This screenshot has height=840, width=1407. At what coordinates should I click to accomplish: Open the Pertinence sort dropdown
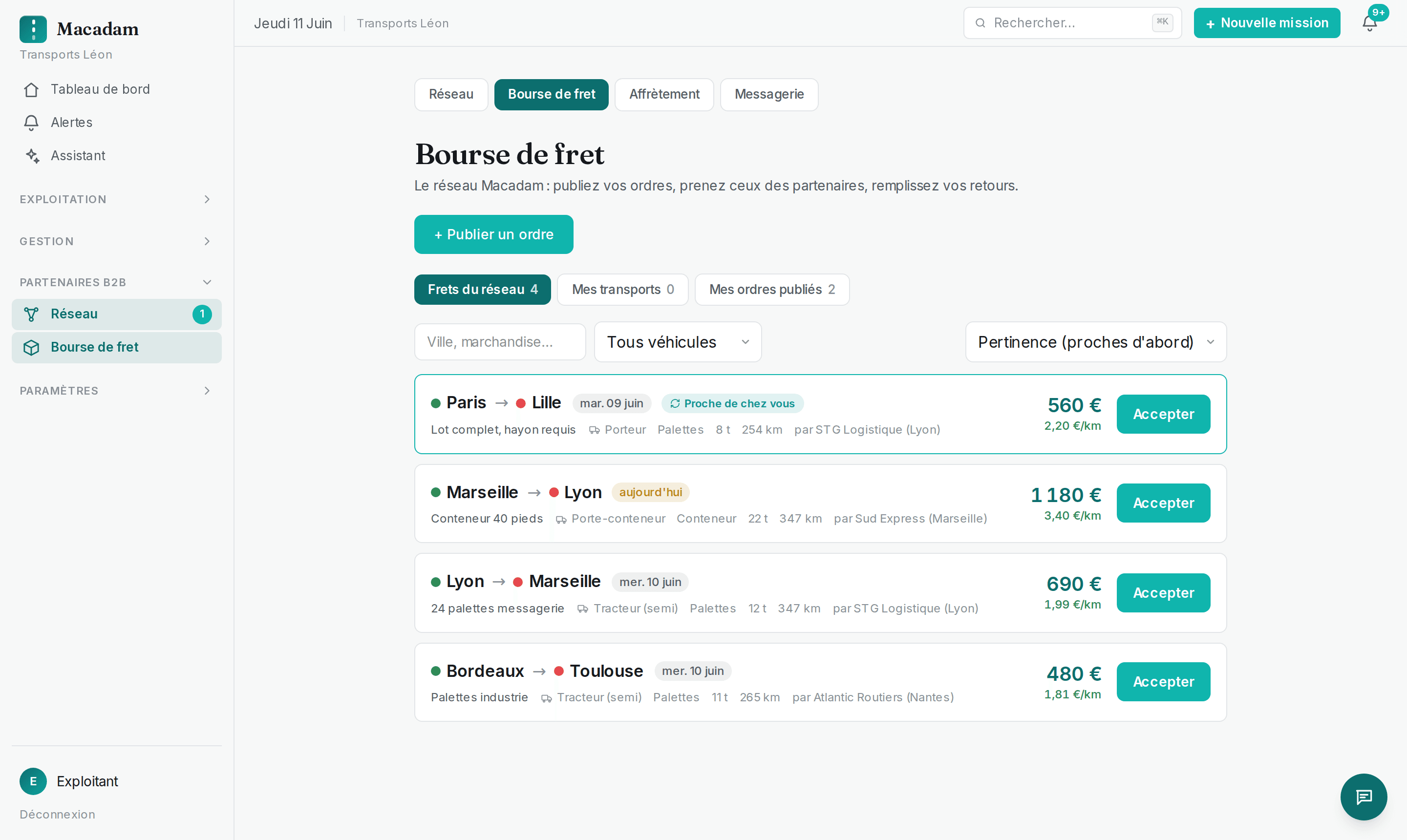coord(1096,342)
